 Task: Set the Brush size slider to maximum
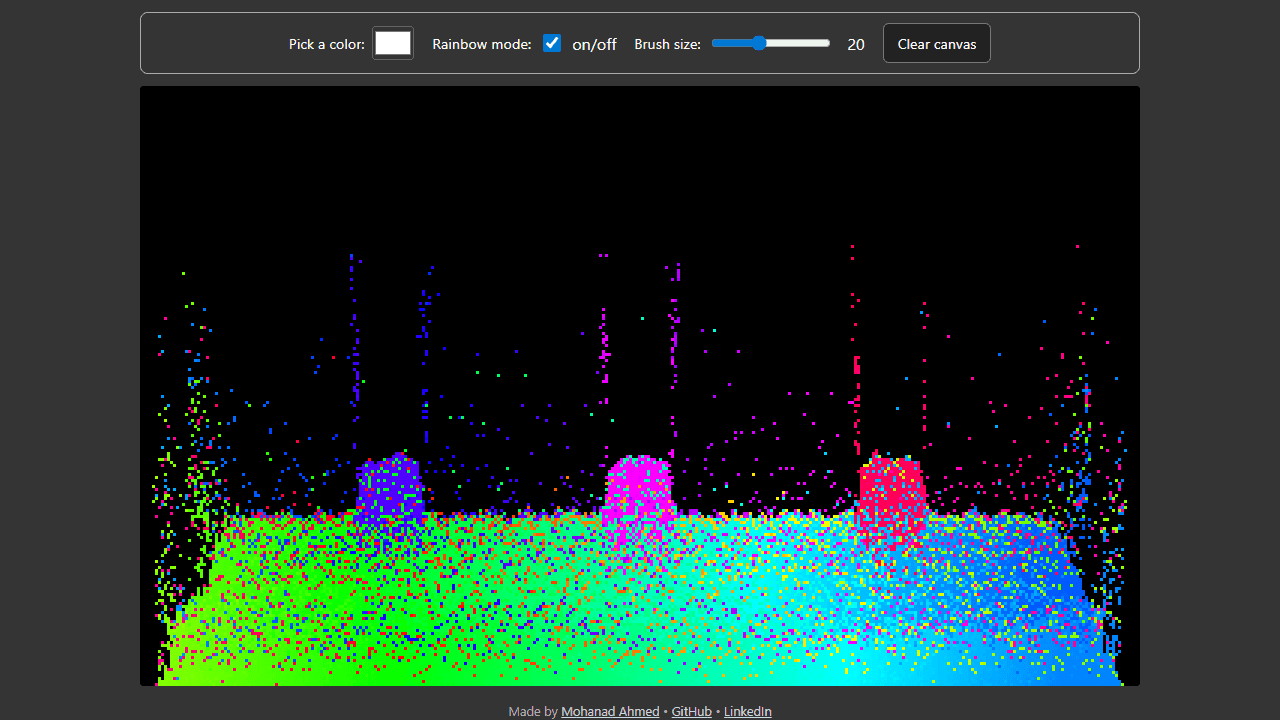coord(829,43)
